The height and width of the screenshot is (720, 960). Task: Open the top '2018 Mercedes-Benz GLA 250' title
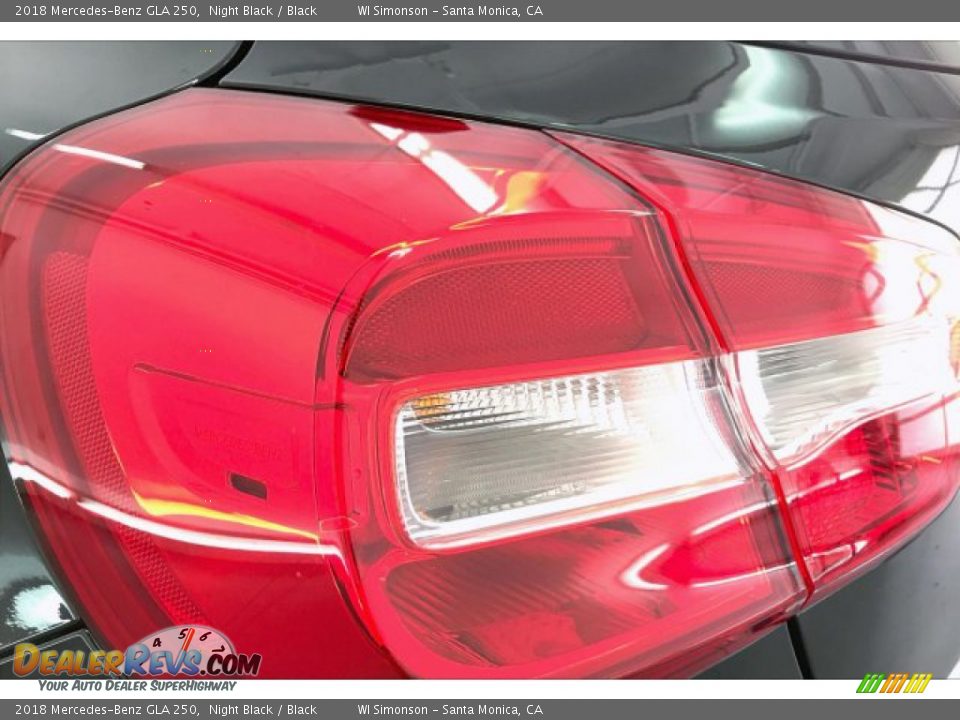(106, 11)
